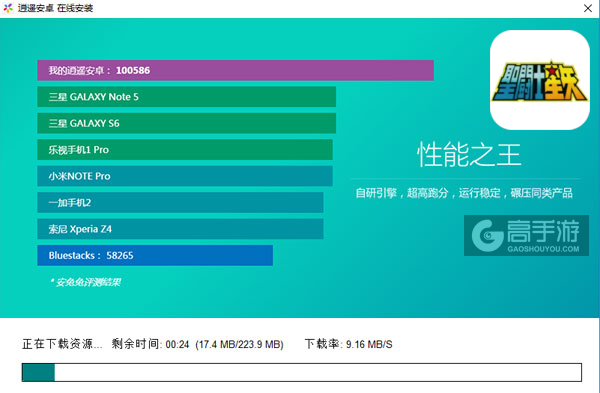Screen dimensions: 600x393
Task: Click the 一加手机2 bar
Action: [180, 202]
